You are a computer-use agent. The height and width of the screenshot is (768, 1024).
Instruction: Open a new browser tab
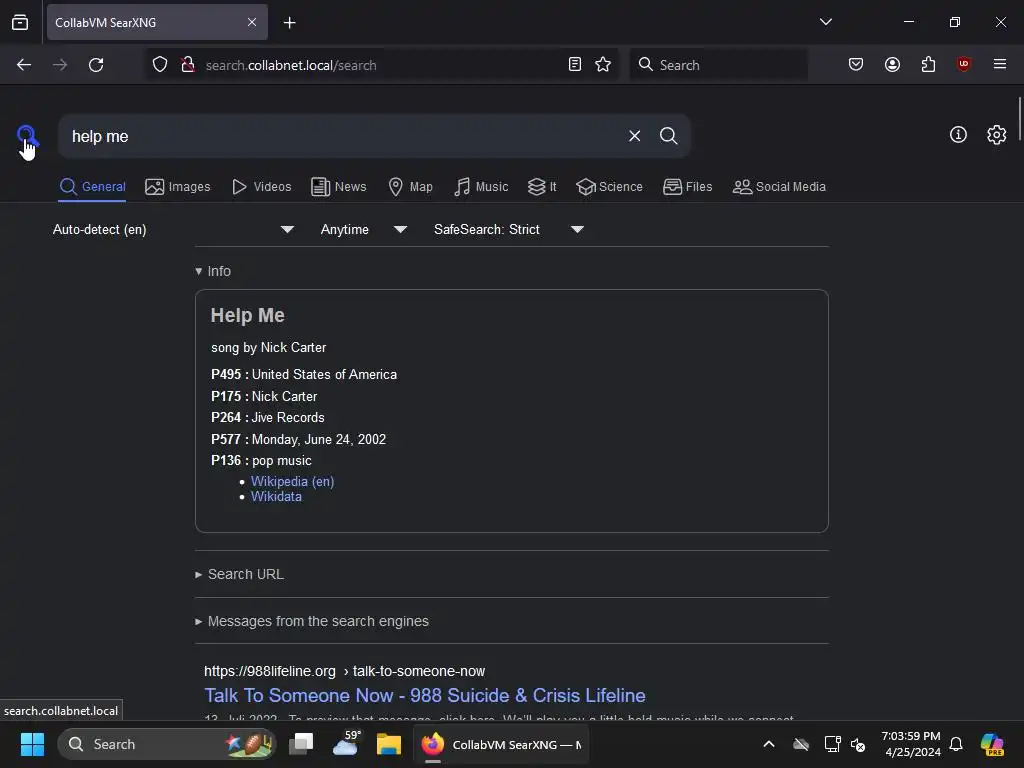point(289,23)
